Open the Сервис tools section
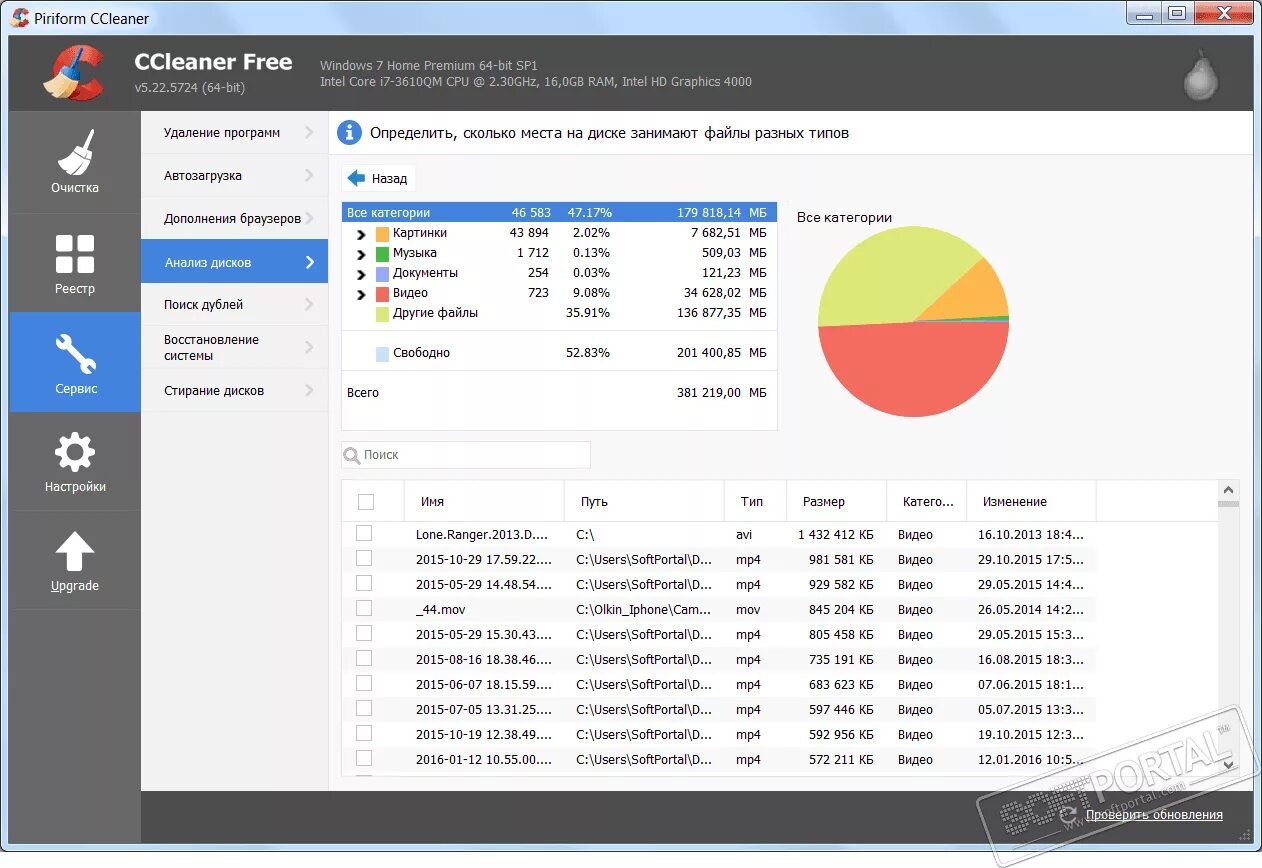 point(75,362)
